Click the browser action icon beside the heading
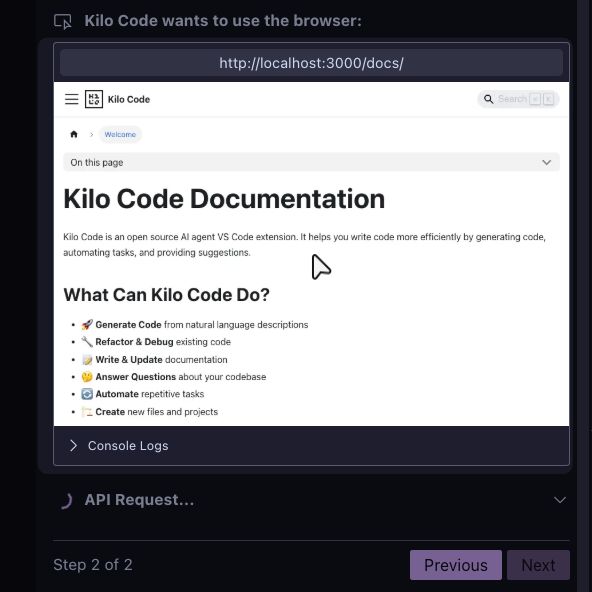The image size is (592, 592). click(63, 21)
